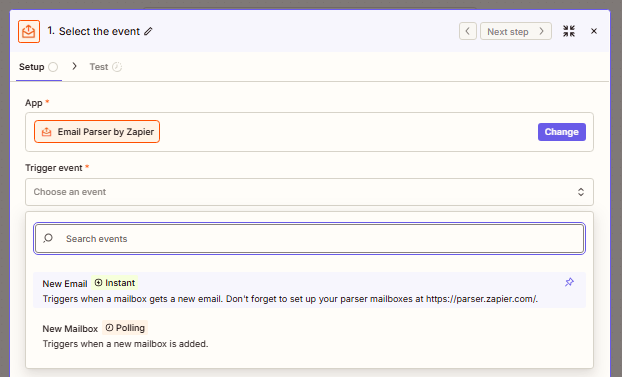Pin the New Email event
Viewport: 622px width, 377px height.
click(569, 282)
